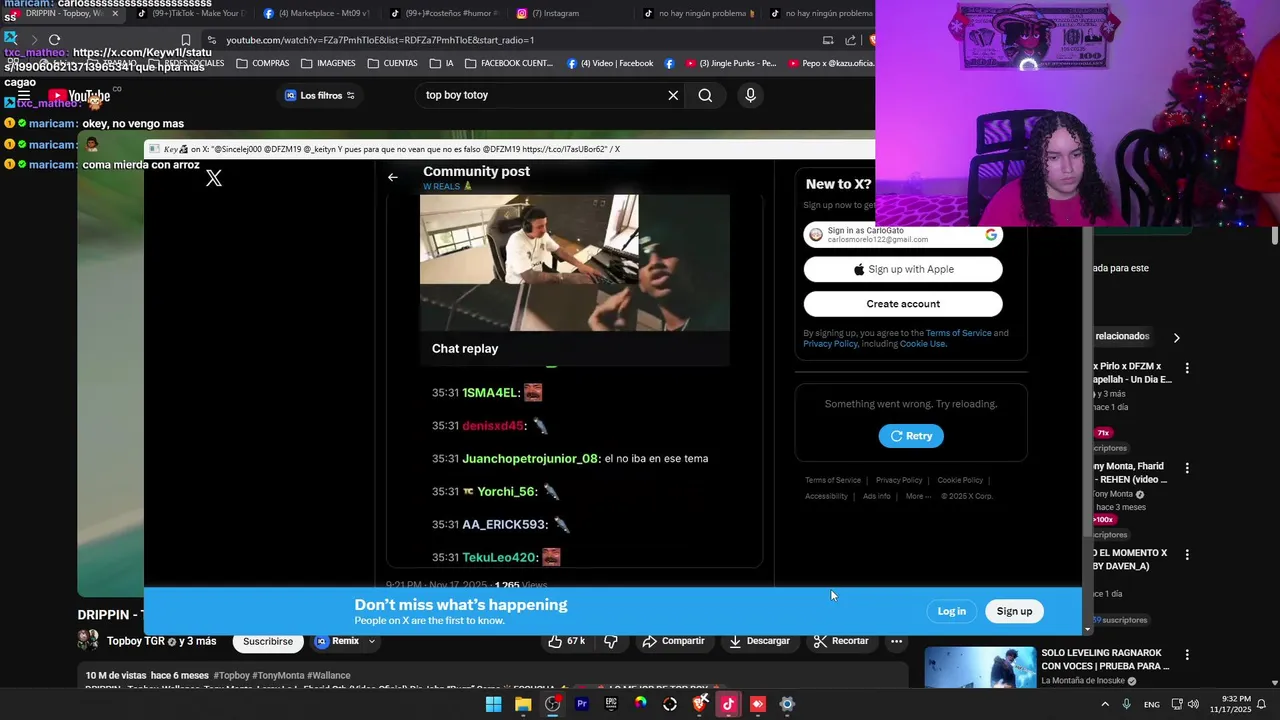Screen dimensions: 1280x720
Task: Click the browser address bar URL
Action: 380,40
